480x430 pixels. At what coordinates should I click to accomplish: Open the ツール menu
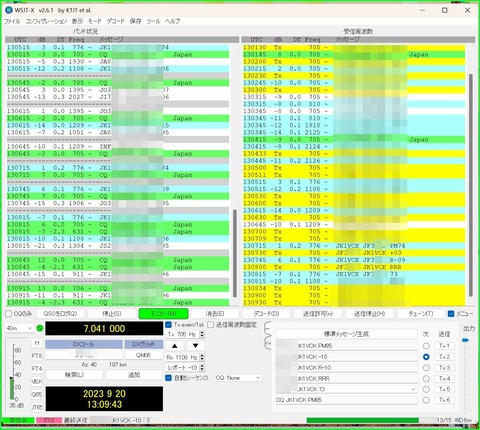tap(153, 21)
